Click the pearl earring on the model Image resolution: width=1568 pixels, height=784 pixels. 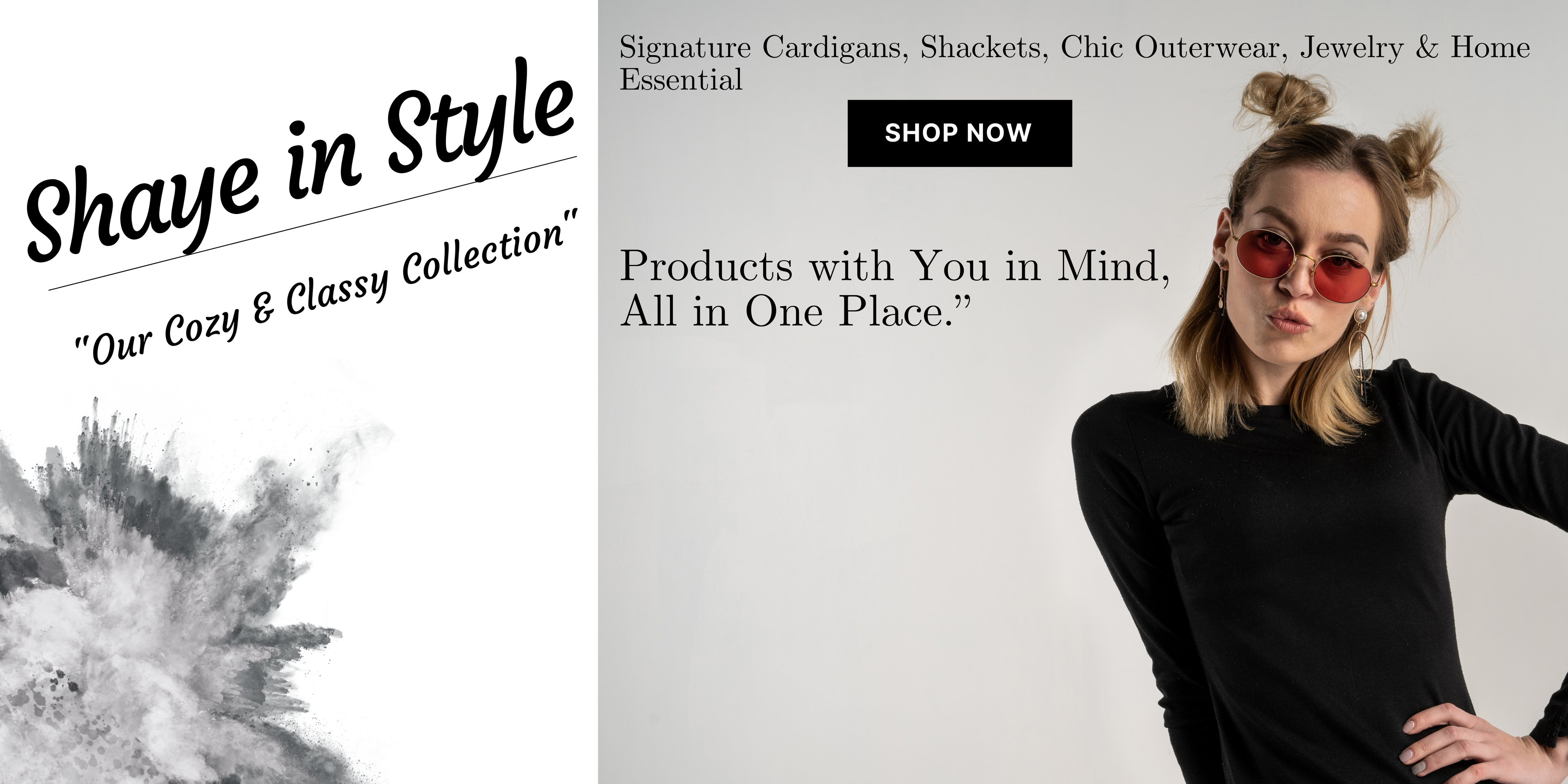[x=1361, y=315]
